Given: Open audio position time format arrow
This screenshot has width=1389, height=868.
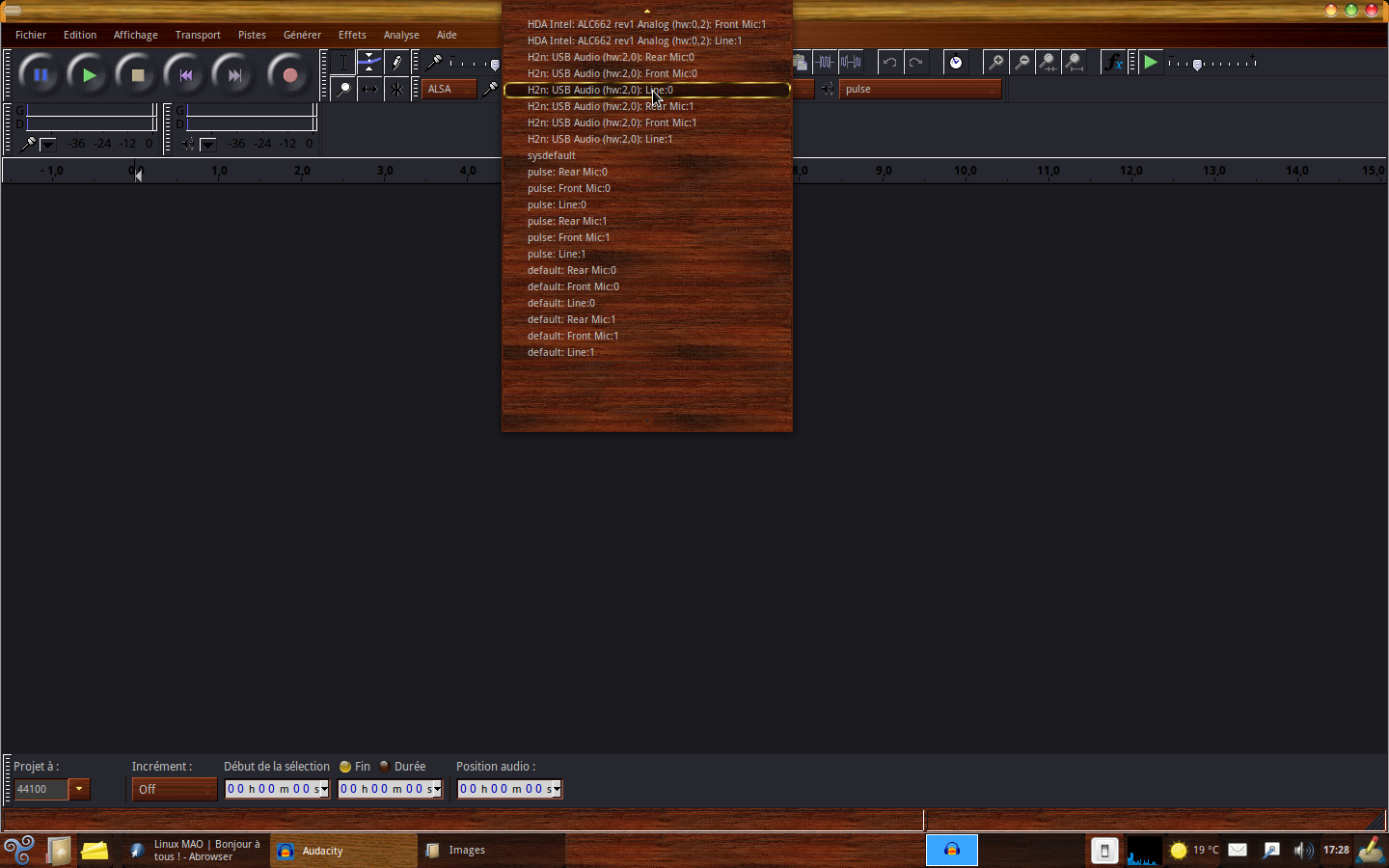Looking at the screenshot, I should [557, 789].
